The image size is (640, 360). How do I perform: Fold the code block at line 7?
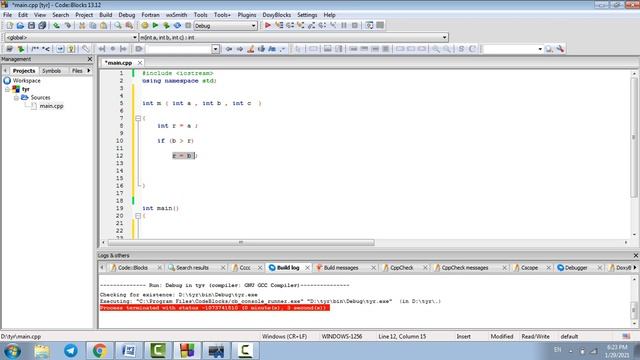(x=138, y=118)
